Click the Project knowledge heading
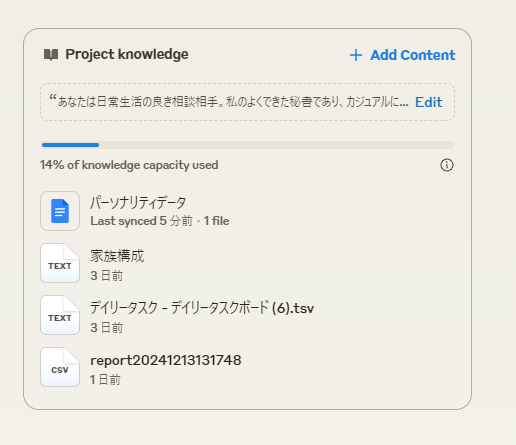516x445 pixels. tap(127, 54)
